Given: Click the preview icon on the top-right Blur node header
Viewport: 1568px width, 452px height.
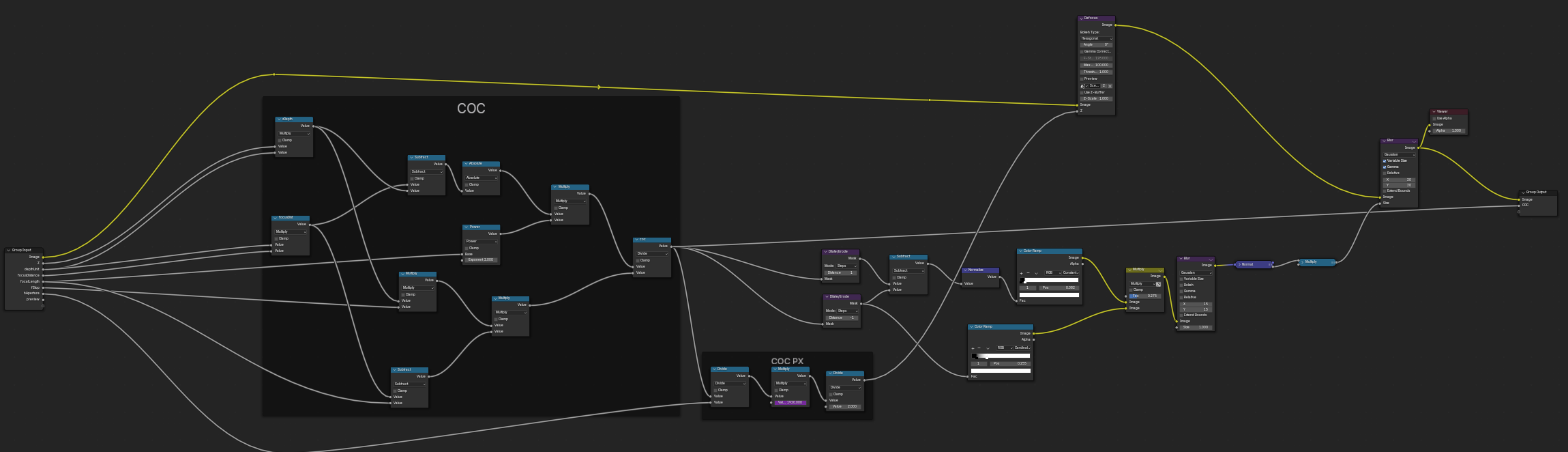Looking at the screenshot, I should pyautogui.click(x=1413, y=141).
